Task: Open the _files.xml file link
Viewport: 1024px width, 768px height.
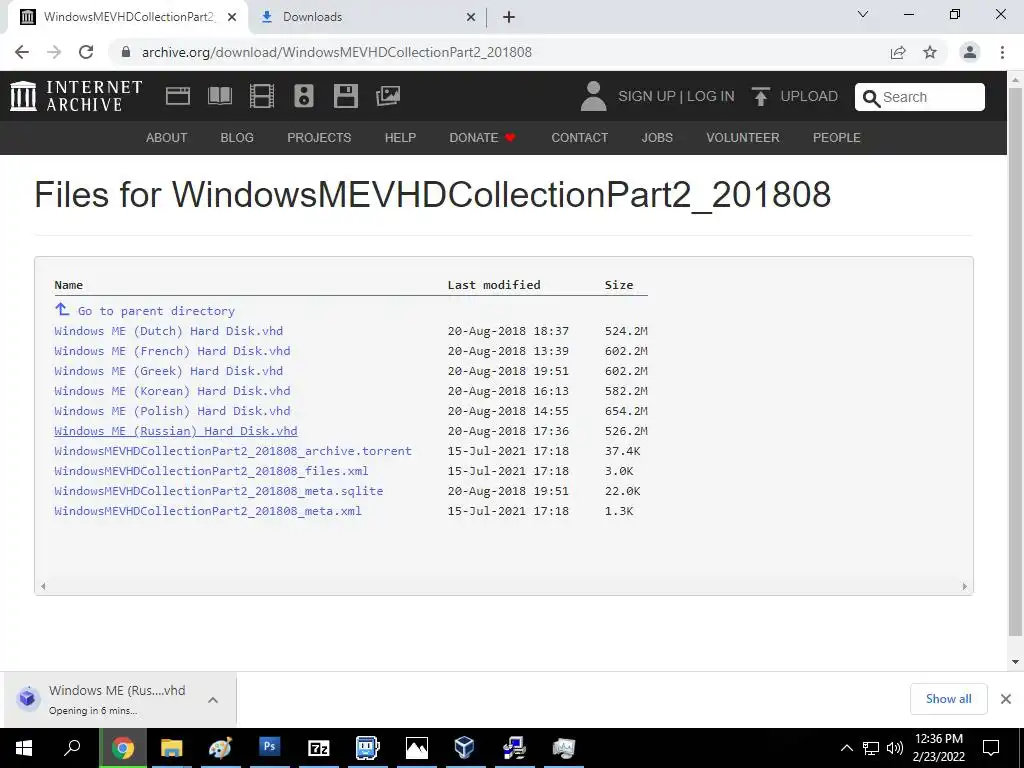Action: point(212,471)
